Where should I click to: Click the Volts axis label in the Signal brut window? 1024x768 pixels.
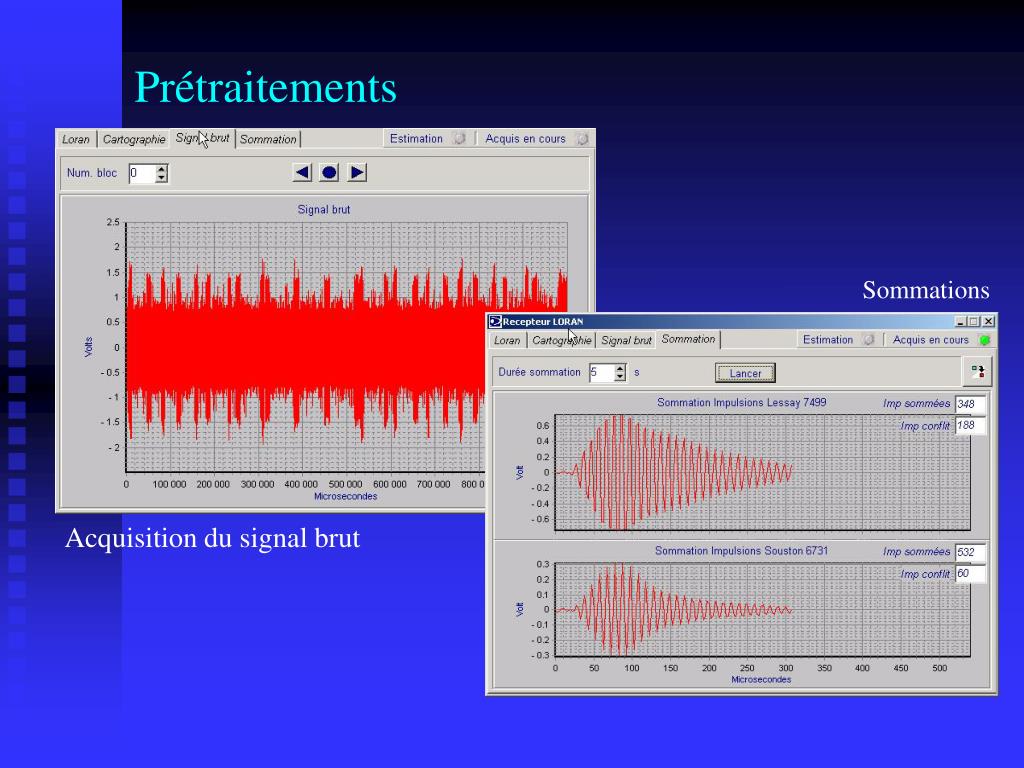[x=88, y=347]
